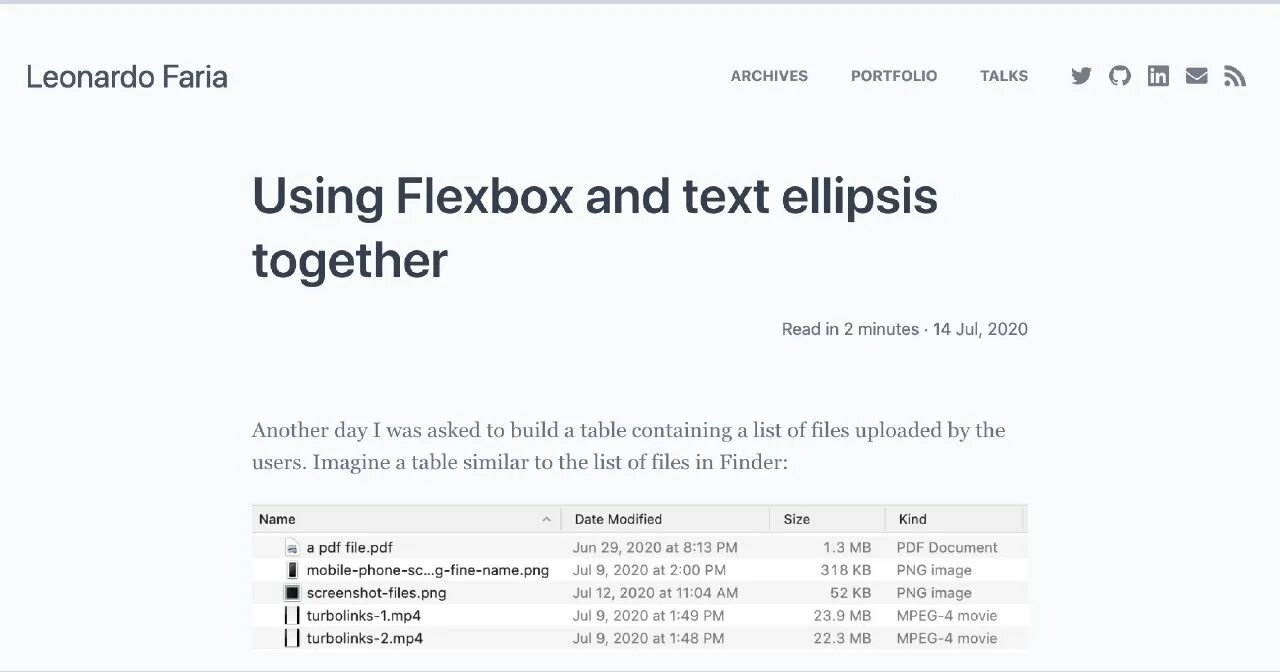Navigate to the Talks page
This screenshot has height=672, width=1280.
(x=1004, y=76)
